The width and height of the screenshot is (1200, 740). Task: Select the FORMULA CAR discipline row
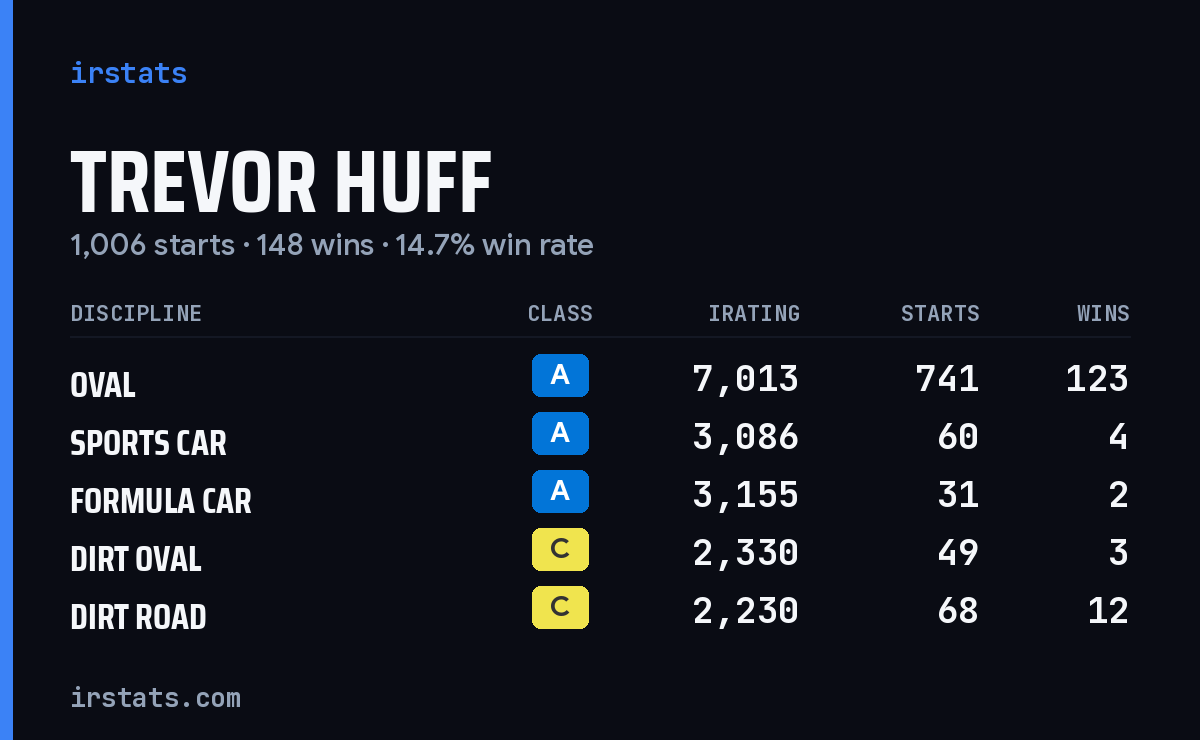(x=600, y=495)
